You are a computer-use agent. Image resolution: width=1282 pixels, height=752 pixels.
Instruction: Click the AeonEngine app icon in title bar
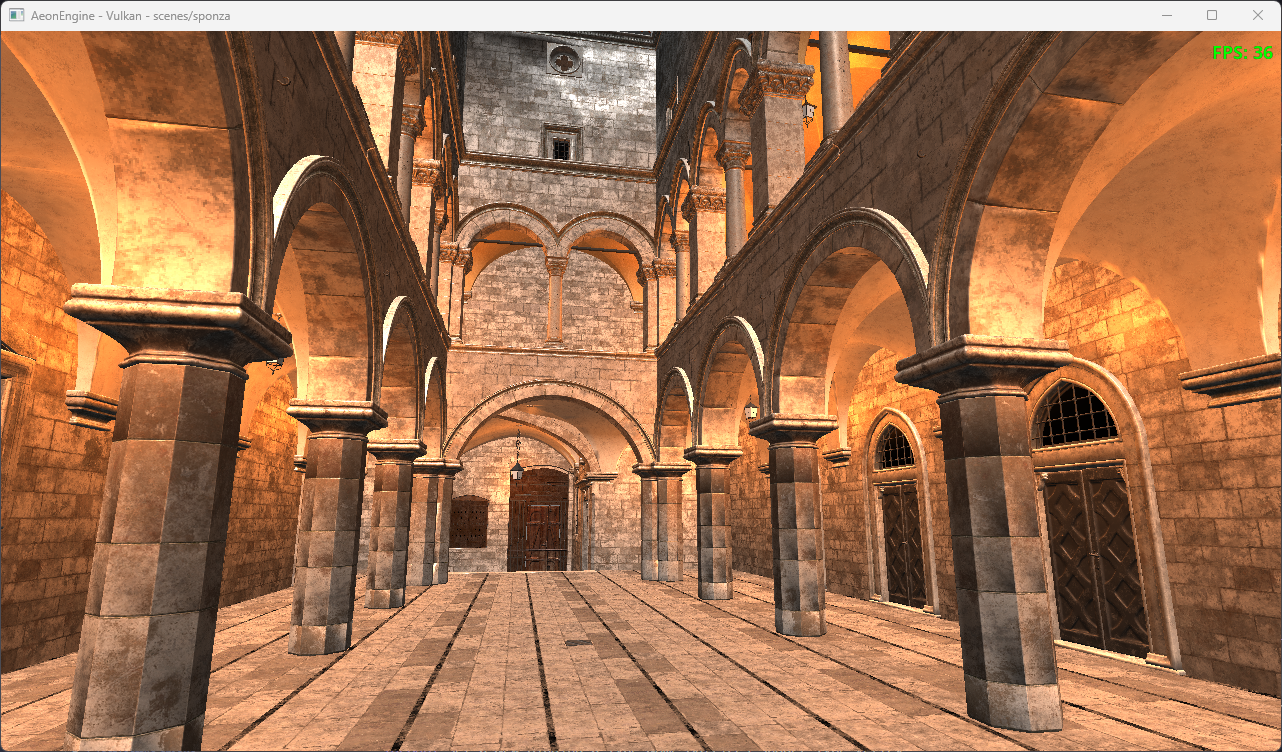tap(16, 15)
